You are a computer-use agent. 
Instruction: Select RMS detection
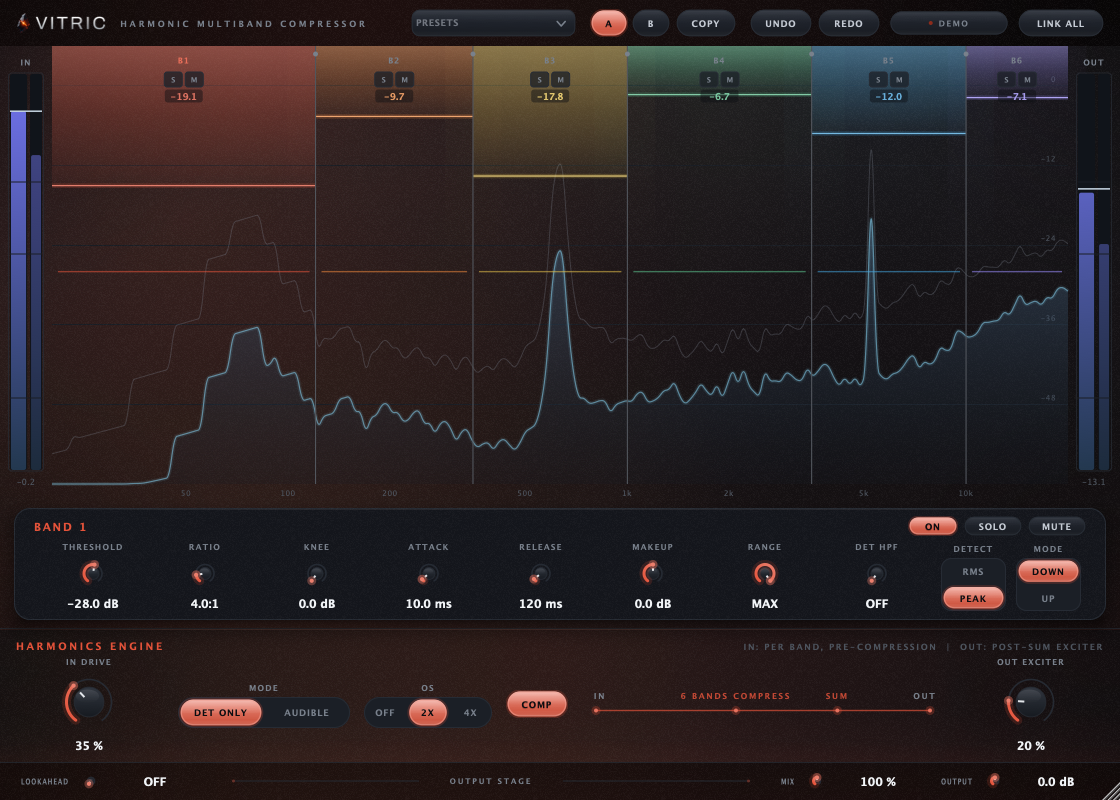point(973,571)
